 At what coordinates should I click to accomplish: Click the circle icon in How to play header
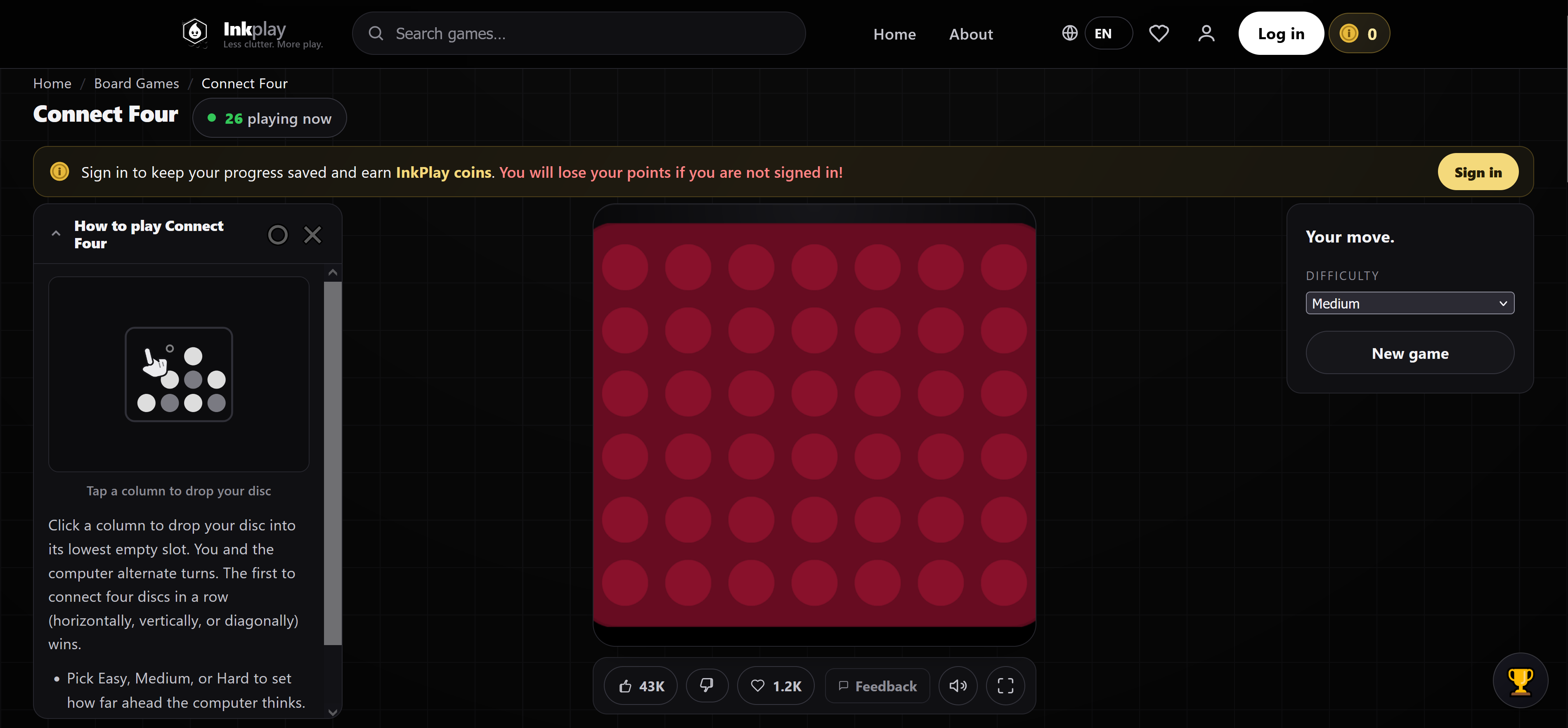point(277,235)
